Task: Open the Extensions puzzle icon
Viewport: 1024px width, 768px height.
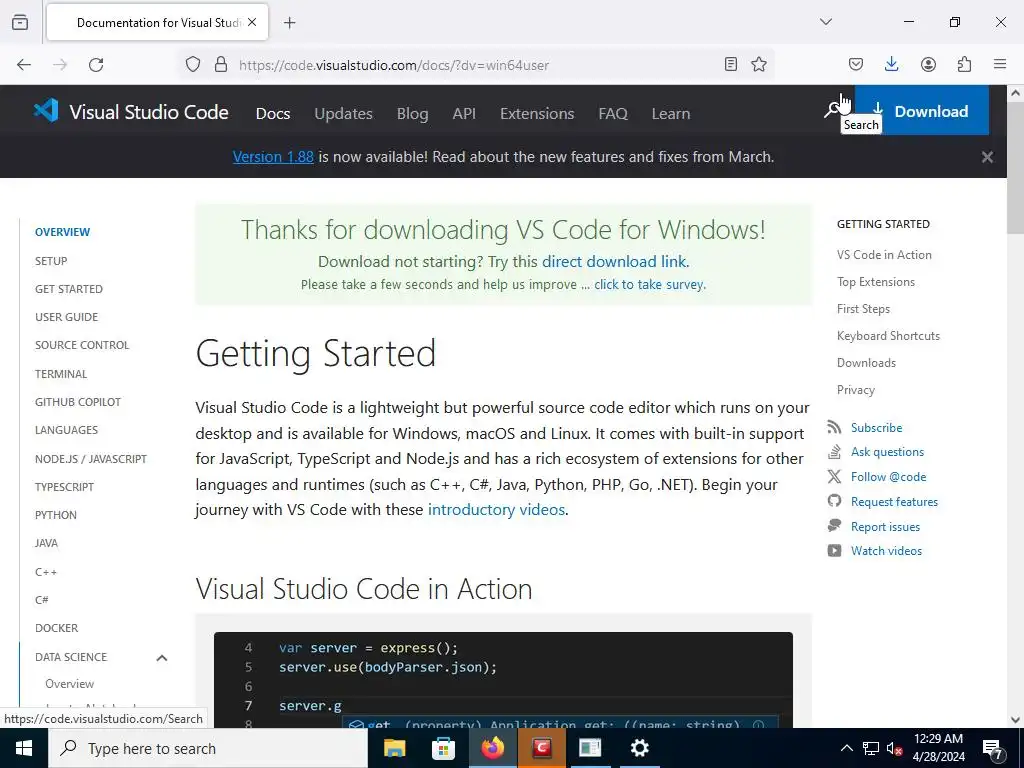Action: coord(964,64)
